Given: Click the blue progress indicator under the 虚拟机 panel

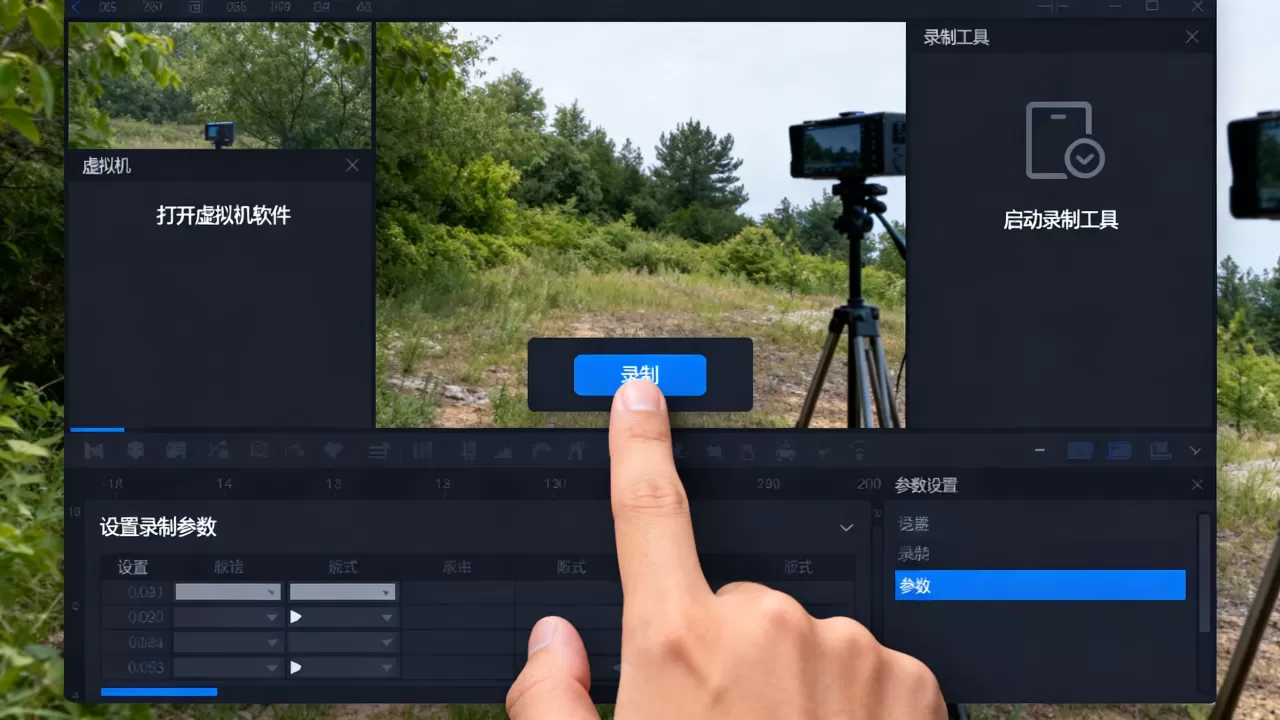Looking at the screenshot, I should tap(97, 430).
